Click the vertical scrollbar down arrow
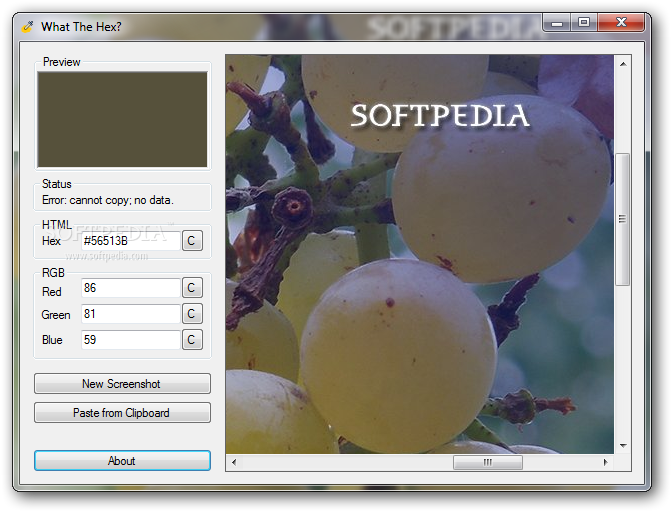672x512 pixels. pyautogui.click(x=623, y=446)
